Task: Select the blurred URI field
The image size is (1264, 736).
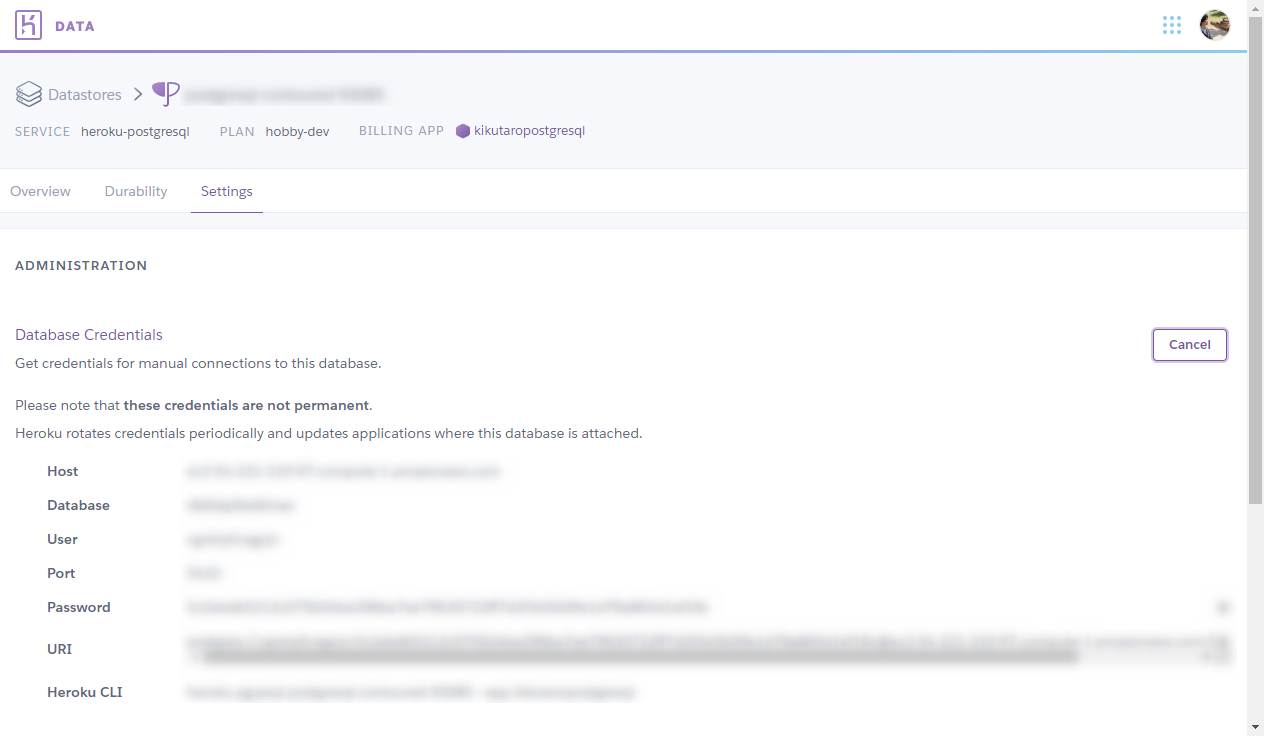Action: click(708, 649)
